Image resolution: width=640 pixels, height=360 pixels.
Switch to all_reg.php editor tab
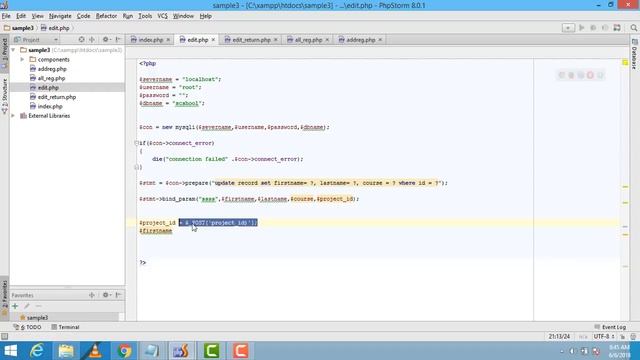coord(308,40)
